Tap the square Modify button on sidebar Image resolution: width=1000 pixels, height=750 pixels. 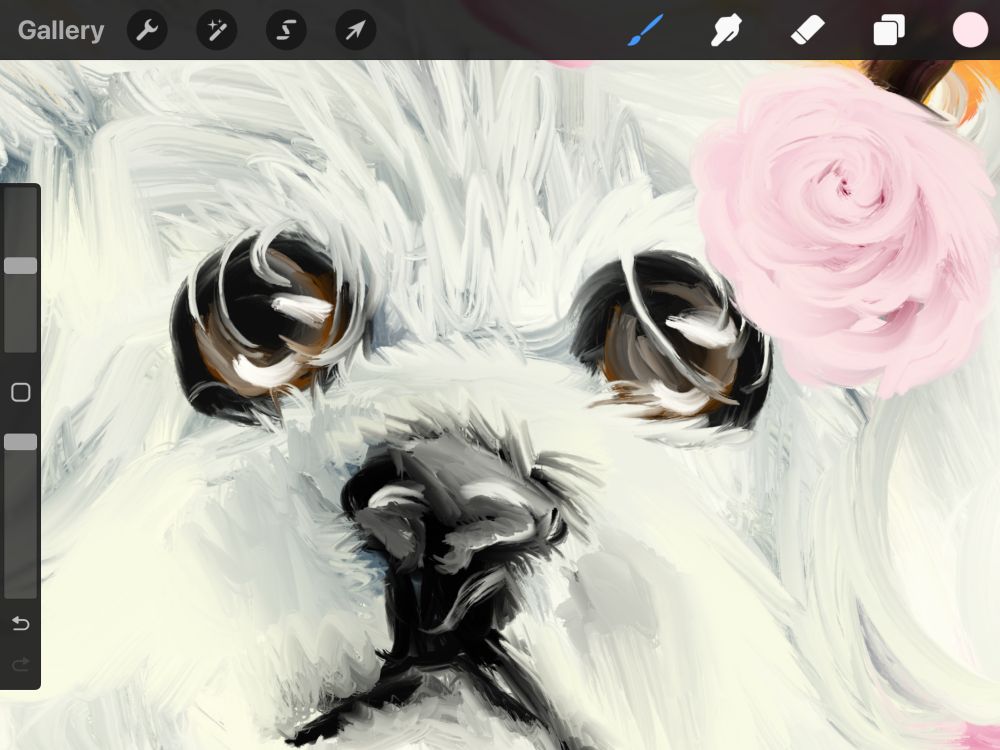pos(20,392)
